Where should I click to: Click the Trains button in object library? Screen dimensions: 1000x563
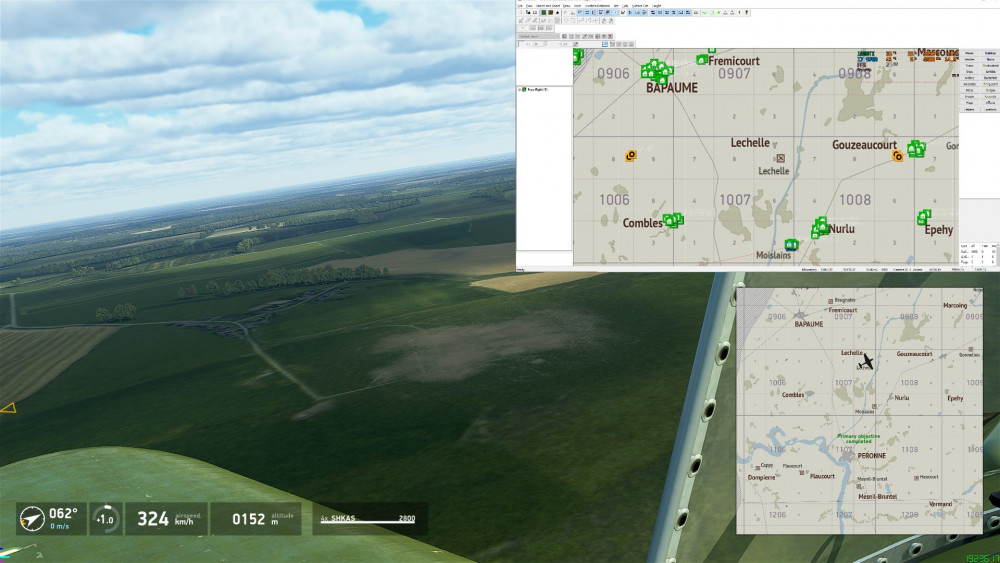tap(969, 66)
